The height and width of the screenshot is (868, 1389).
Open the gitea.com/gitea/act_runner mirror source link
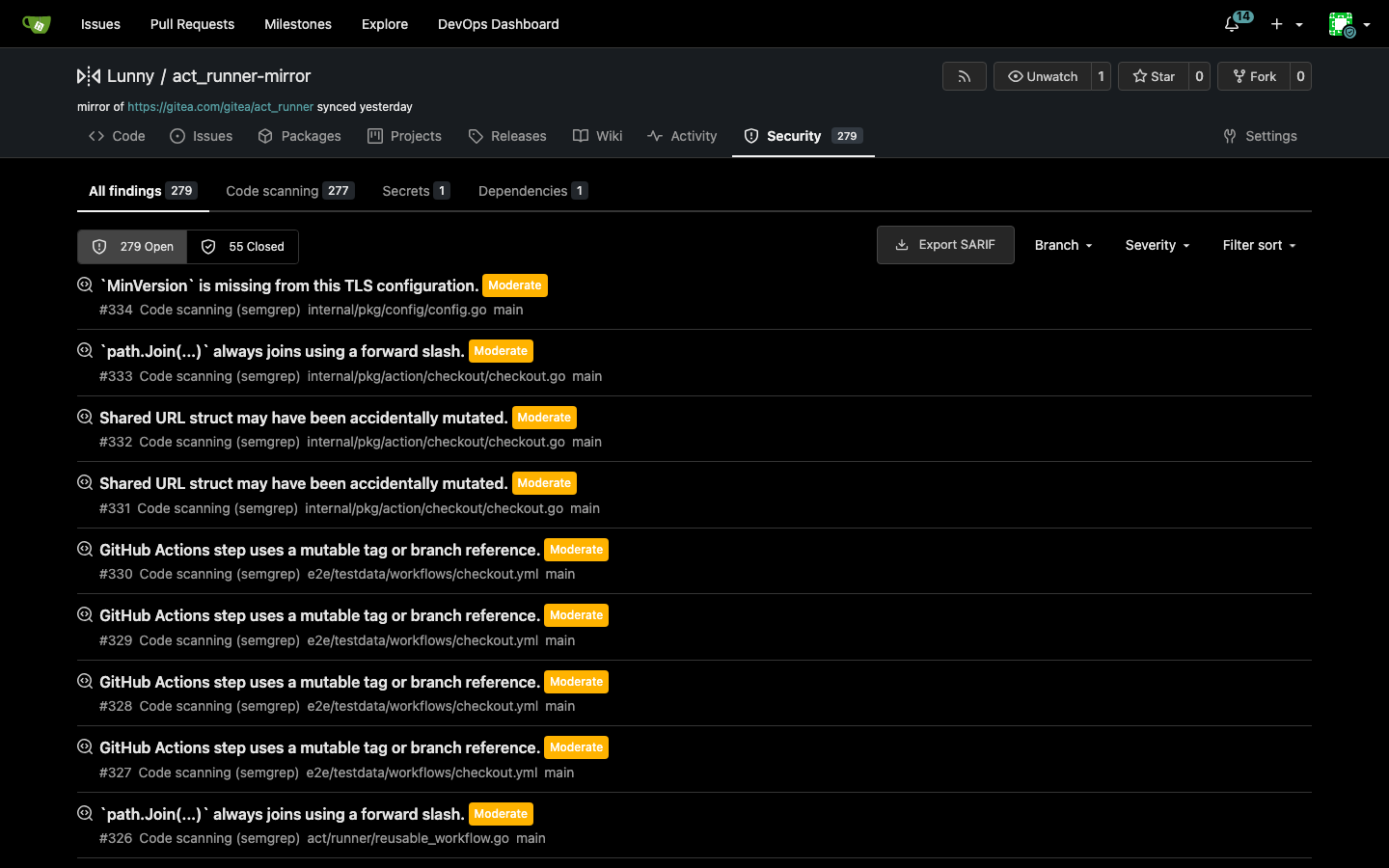pyautogui.click(x=220, y=107)
